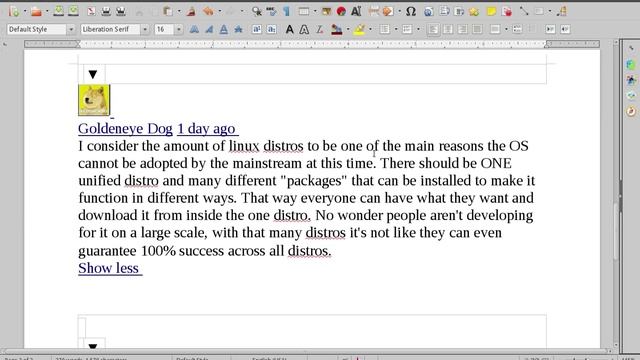Insert a comment with the yellow note icon

(491, 11)
